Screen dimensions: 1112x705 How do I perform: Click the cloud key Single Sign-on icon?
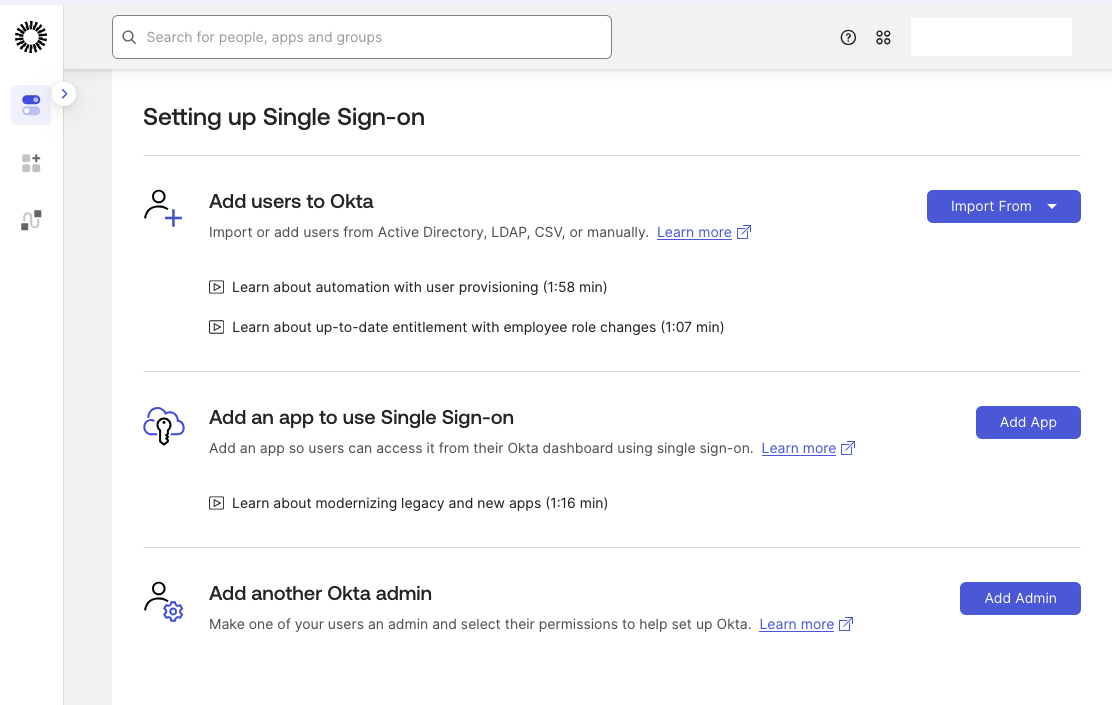click(164, 425)
